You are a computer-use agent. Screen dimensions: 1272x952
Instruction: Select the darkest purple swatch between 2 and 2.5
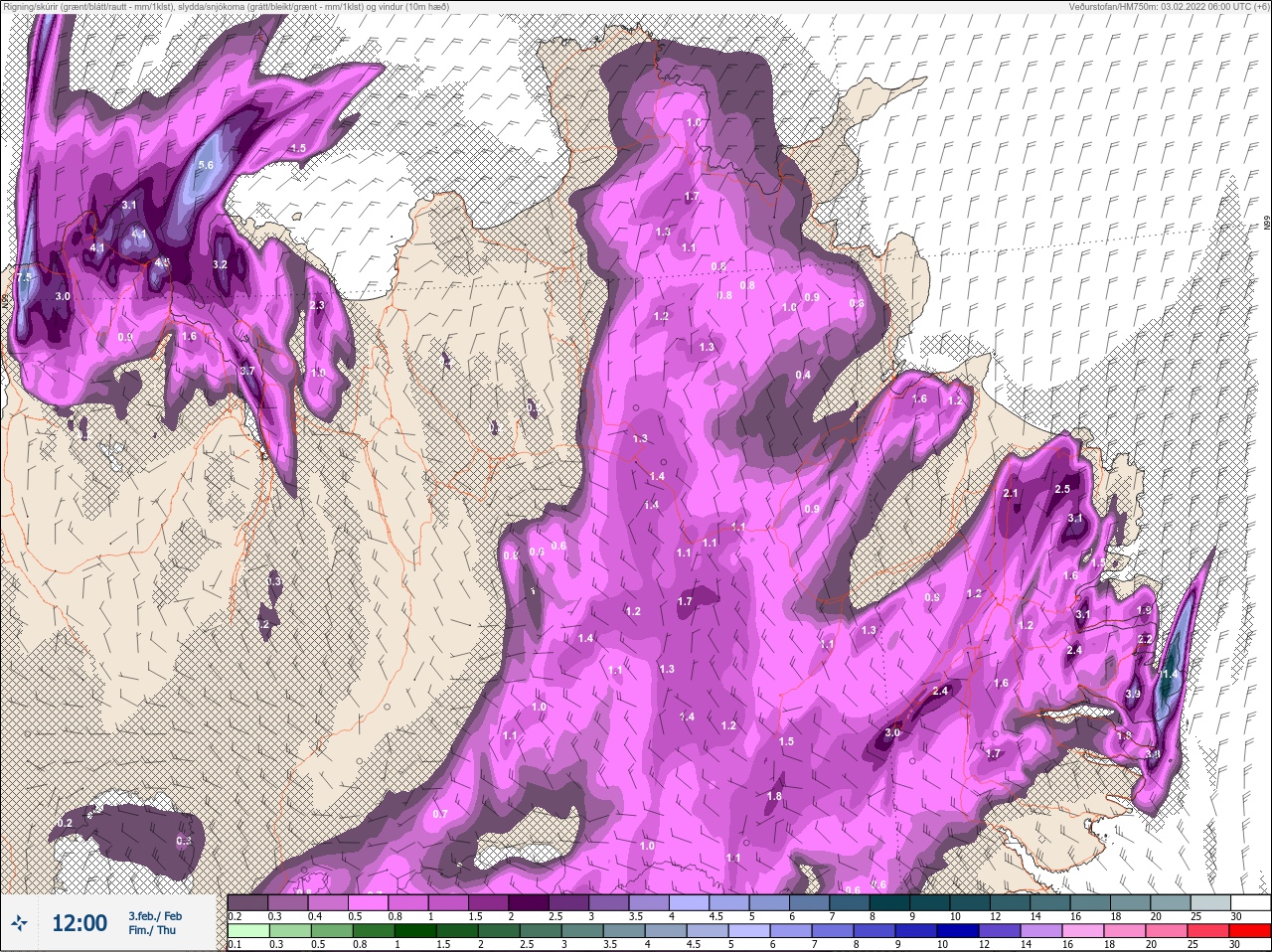(x=528, y=902)
